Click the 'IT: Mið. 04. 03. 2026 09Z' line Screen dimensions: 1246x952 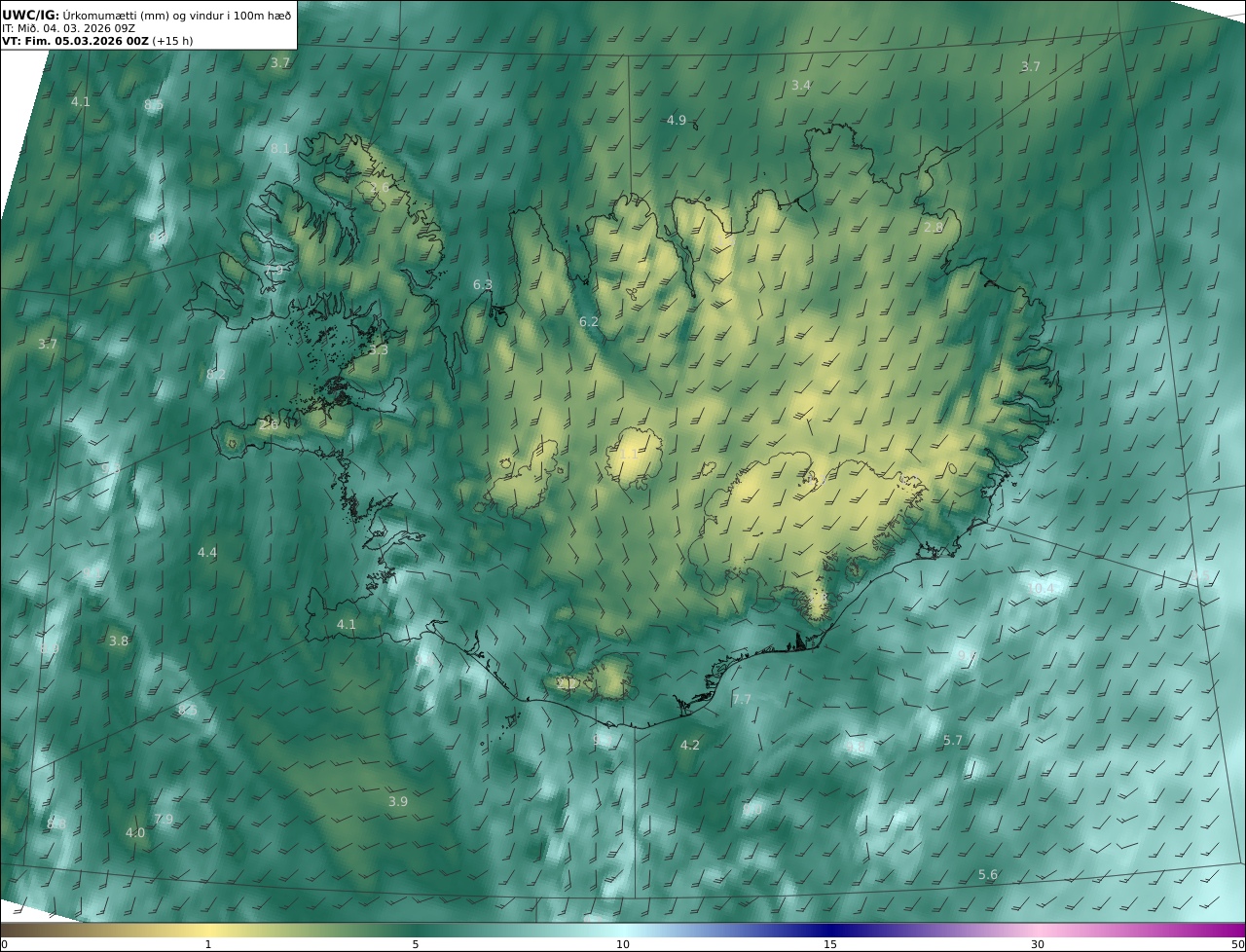[68, 28]
